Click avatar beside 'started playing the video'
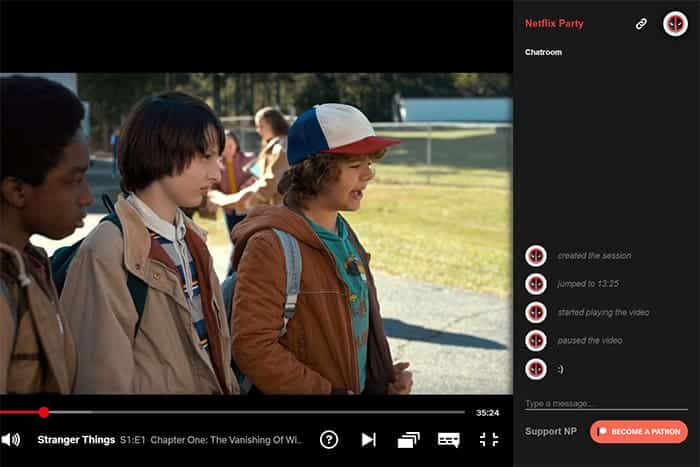This screenshot has height=467, width=700. pos(536,313)
